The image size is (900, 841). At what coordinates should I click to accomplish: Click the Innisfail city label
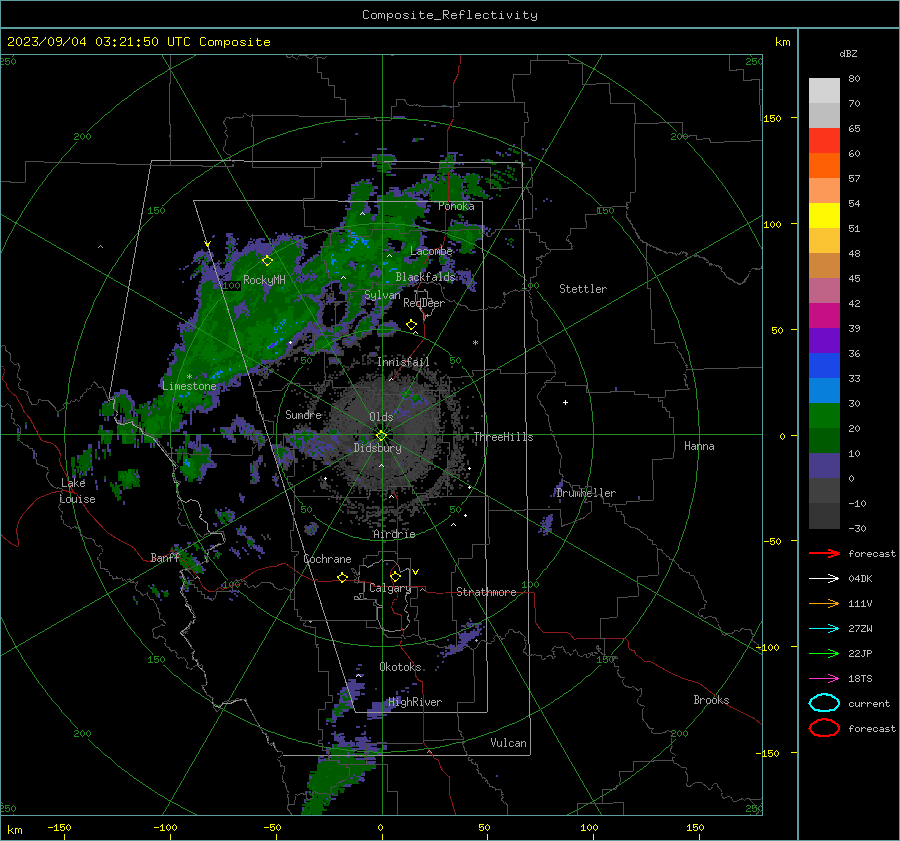point(403,362)
